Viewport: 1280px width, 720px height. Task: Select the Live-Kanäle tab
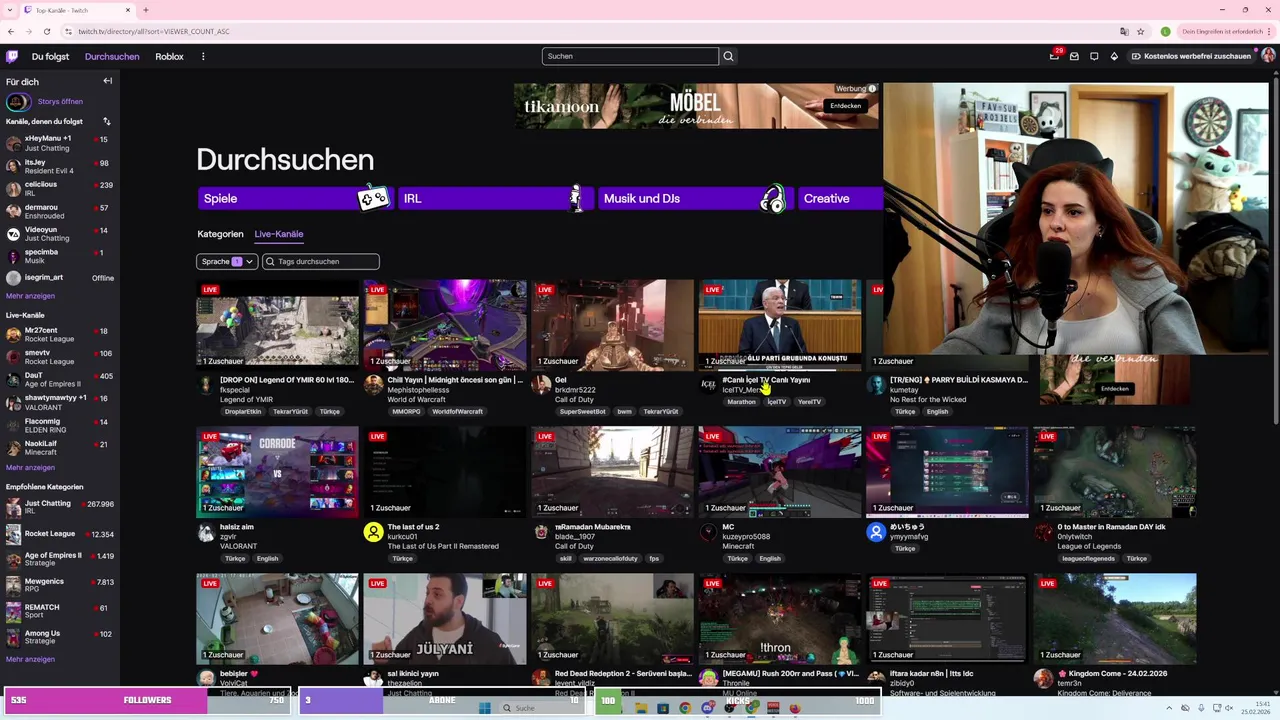[x=279, y=234]
